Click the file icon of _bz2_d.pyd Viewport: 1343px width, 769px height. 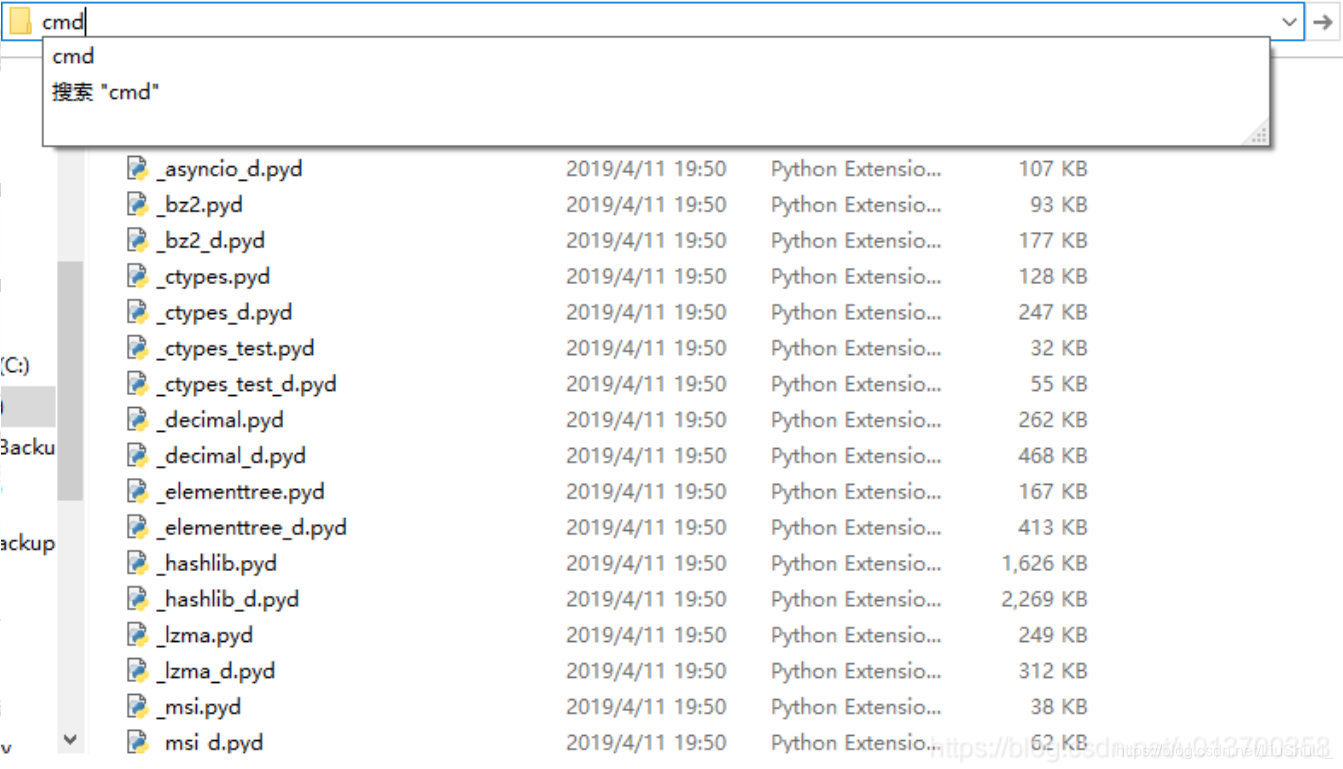[x=138, y=240]
